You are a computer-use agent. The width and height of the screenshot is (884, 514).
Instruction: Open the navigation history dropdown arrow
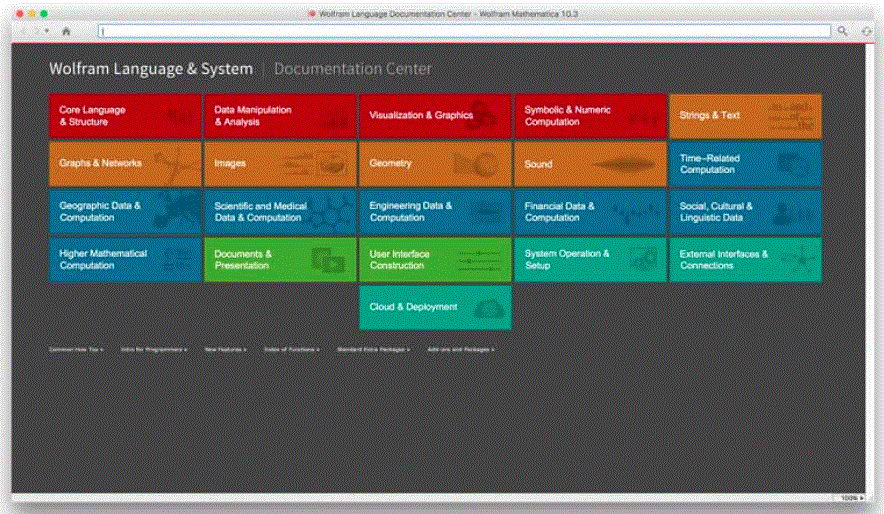point(47,31)
